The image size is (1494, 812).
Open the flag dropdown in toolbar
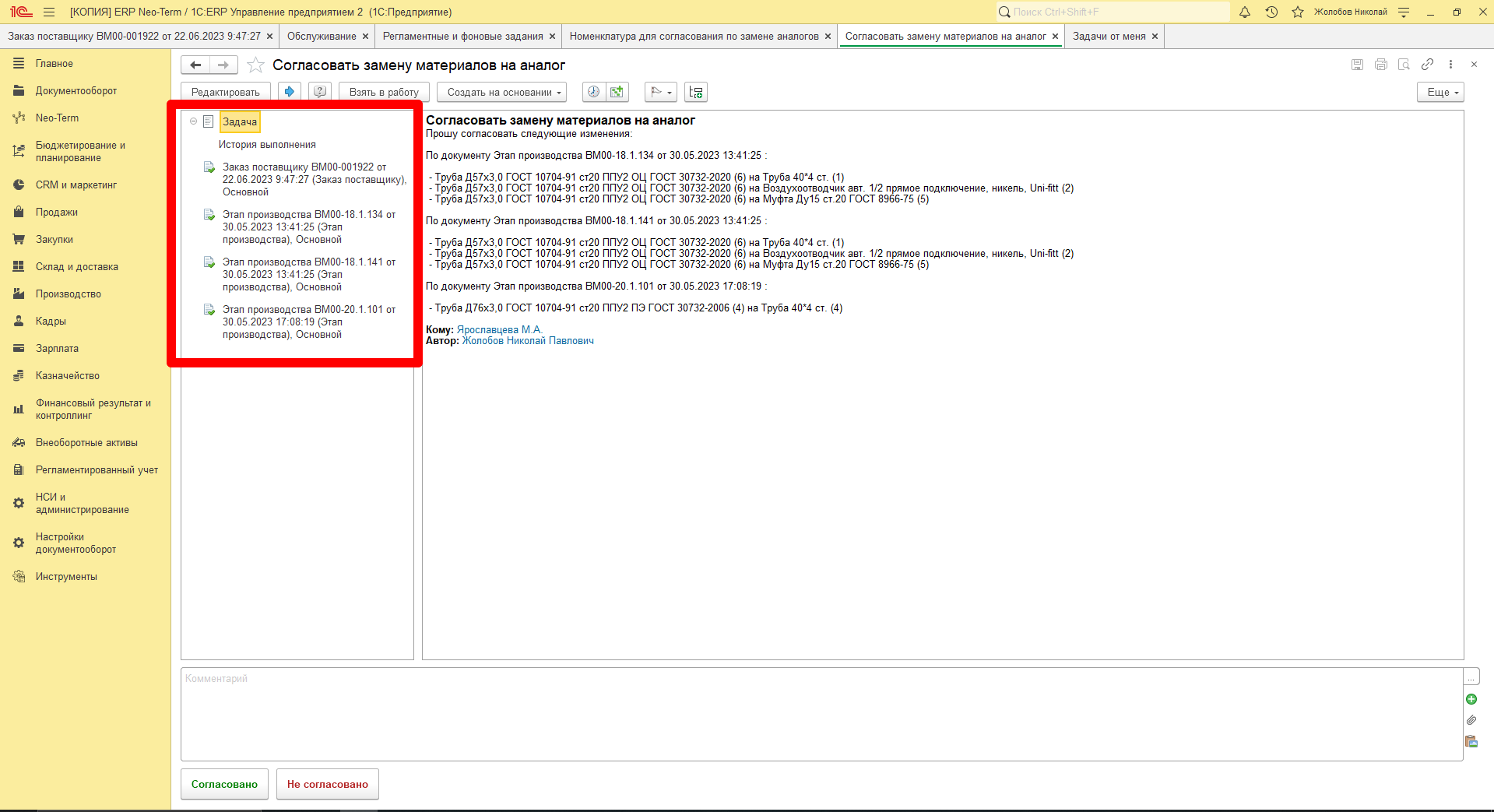(x=661, y=92)
